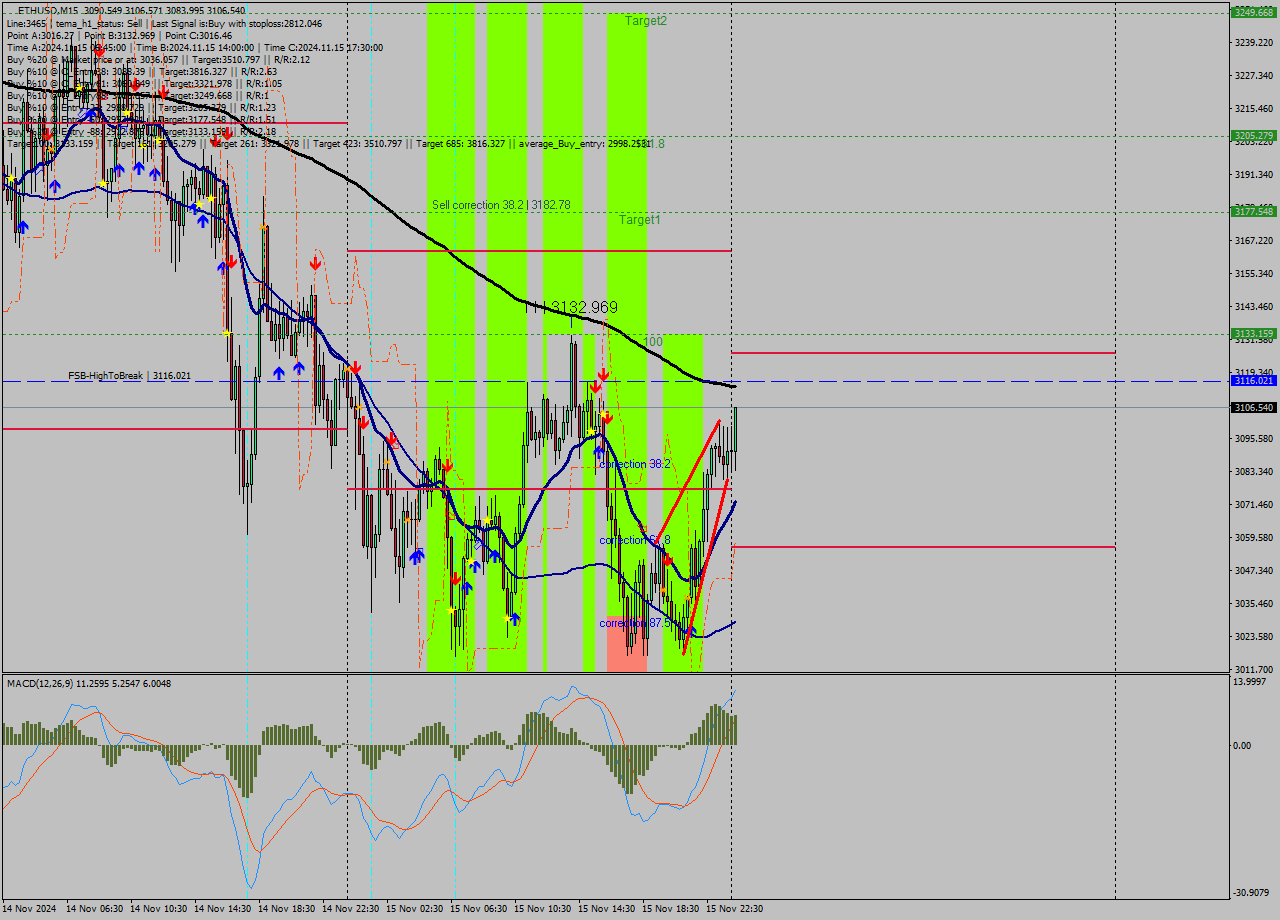Select the green '100' level label

[x=653, y=342]
